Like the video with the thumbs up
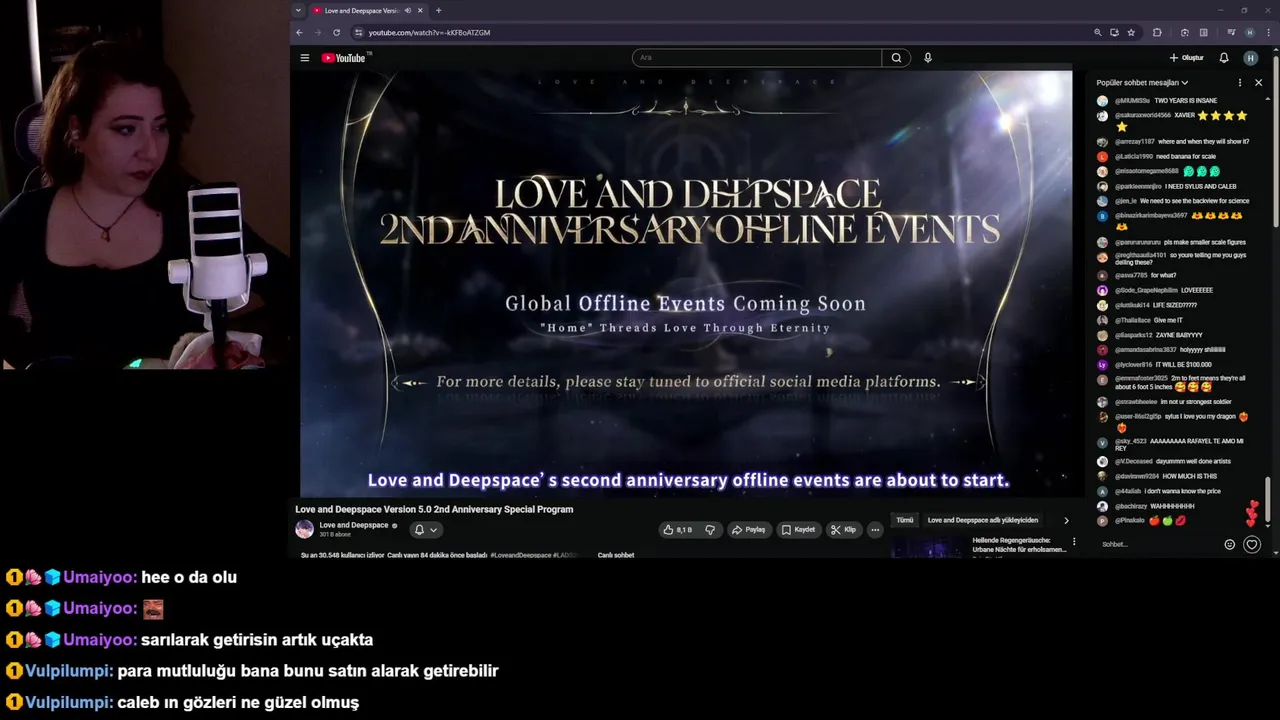 tap(677, 530)
